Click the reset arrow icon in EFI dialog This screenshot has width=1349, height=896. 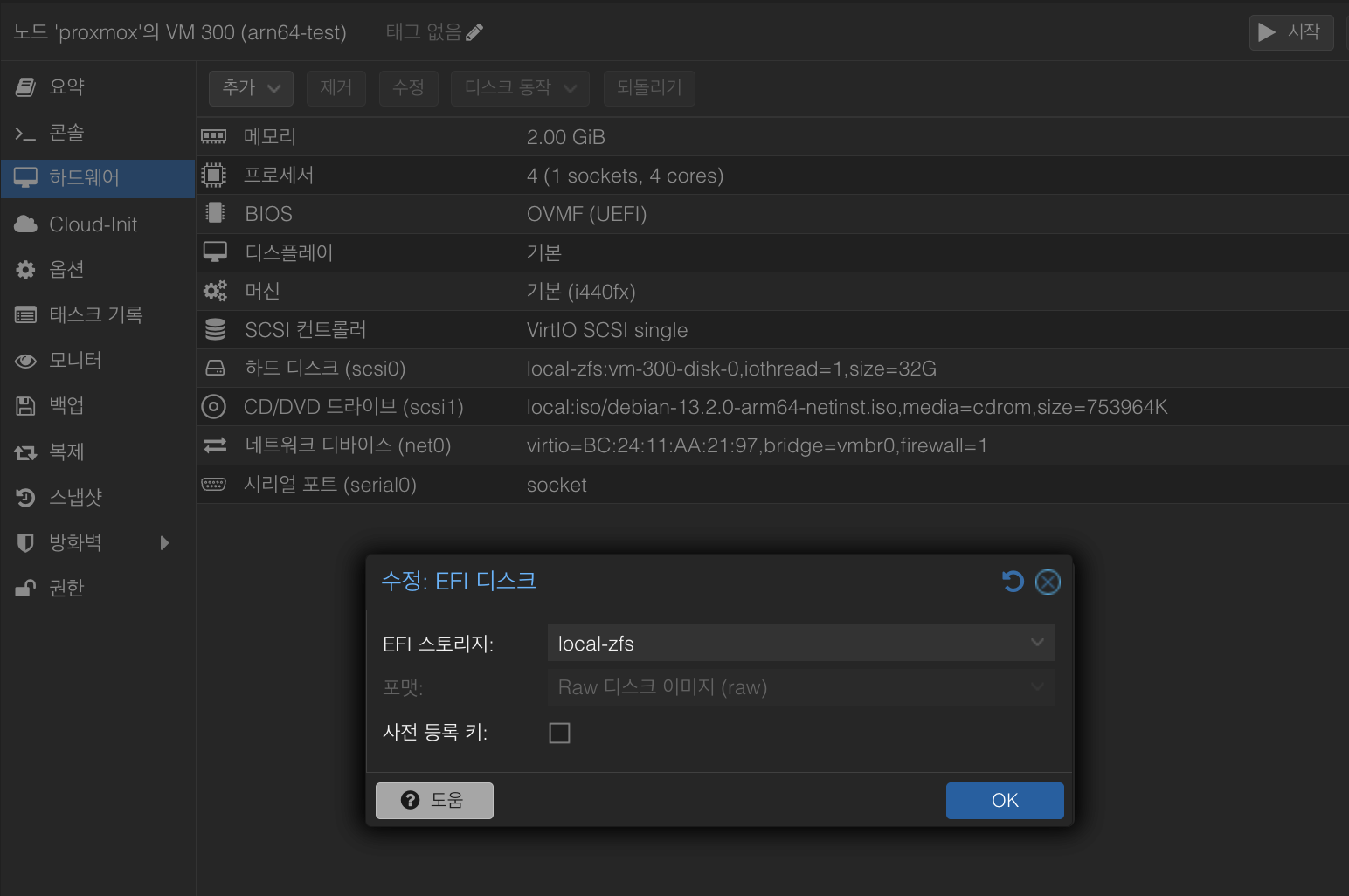(1013, 582)
